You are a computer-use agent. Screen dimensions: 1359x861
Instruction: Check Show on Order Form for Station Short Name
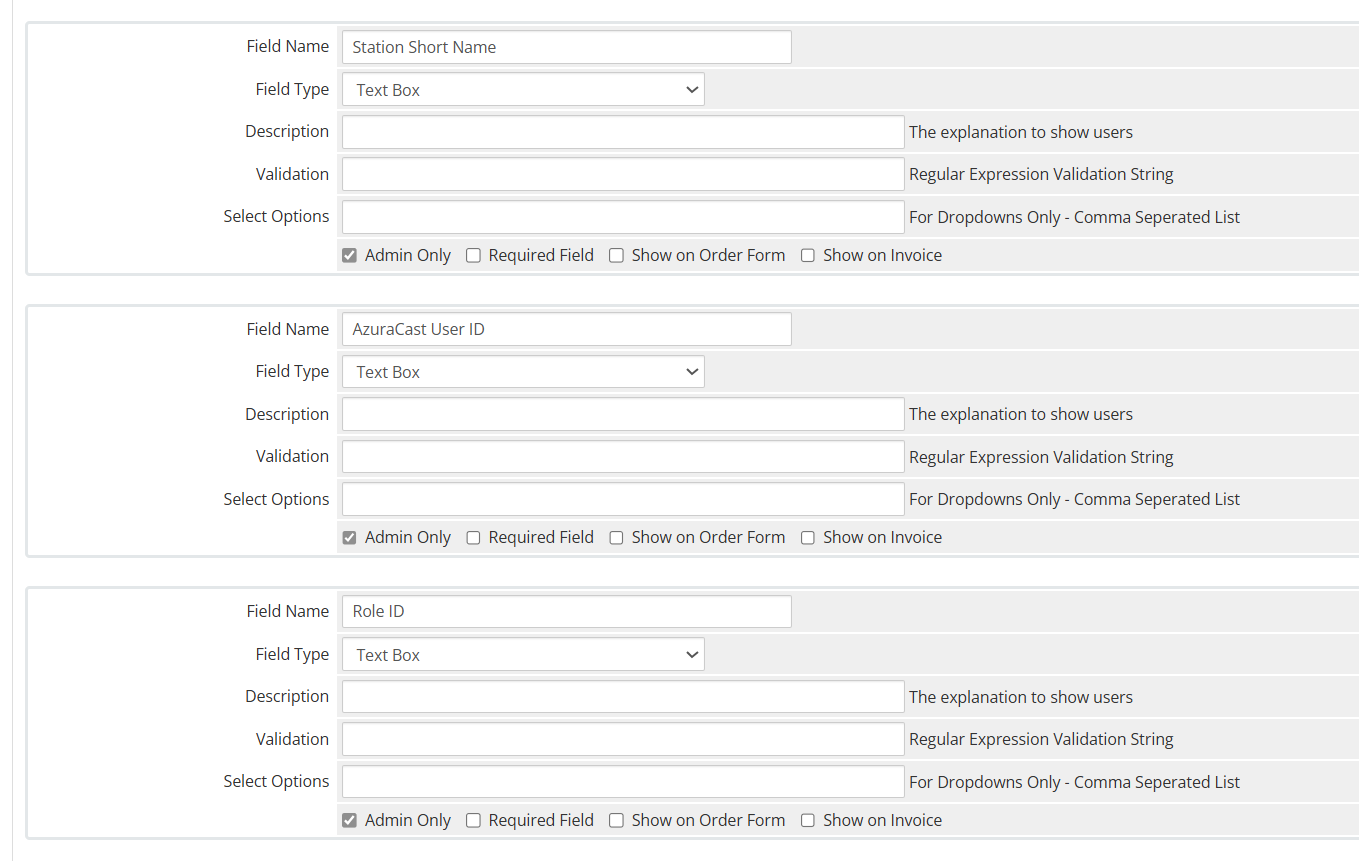[616, 255]
